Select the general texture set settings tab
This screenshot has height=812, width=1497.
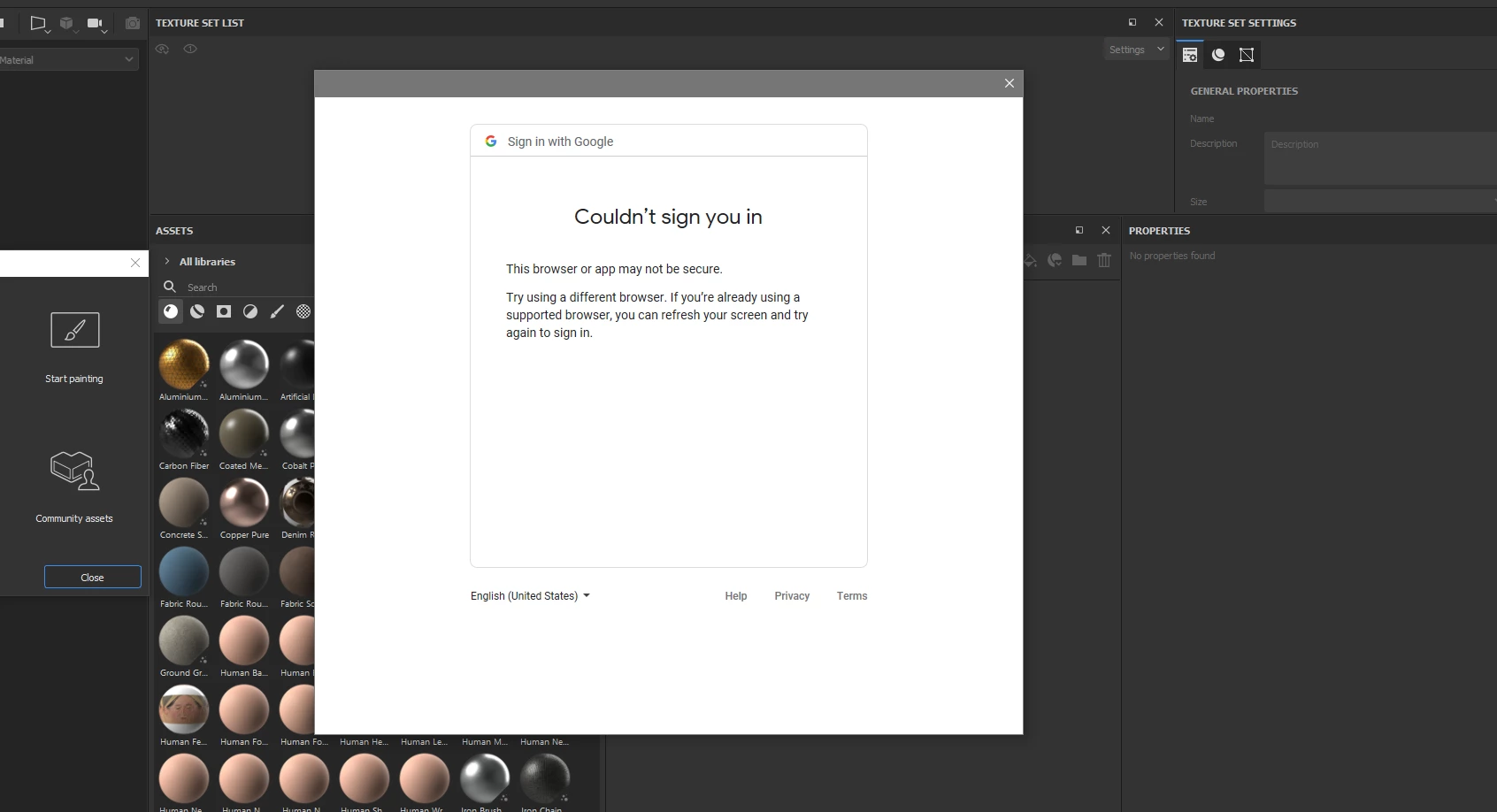click(1190, 55)
